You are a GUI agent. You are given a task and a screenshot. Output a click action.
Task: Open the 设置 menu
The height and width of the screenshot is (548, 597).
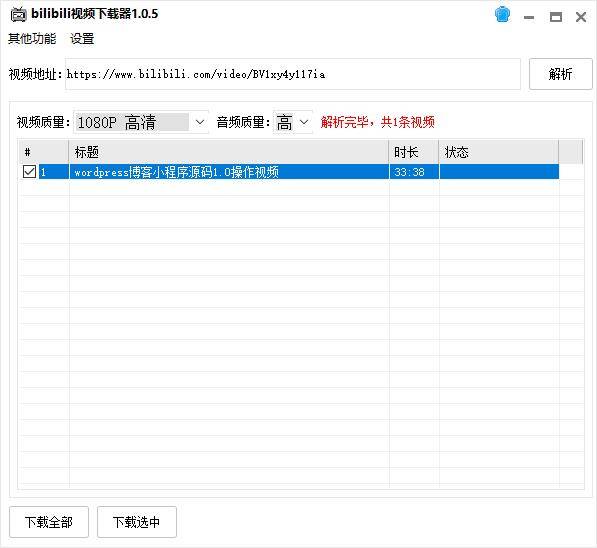(x=82, y=38)
